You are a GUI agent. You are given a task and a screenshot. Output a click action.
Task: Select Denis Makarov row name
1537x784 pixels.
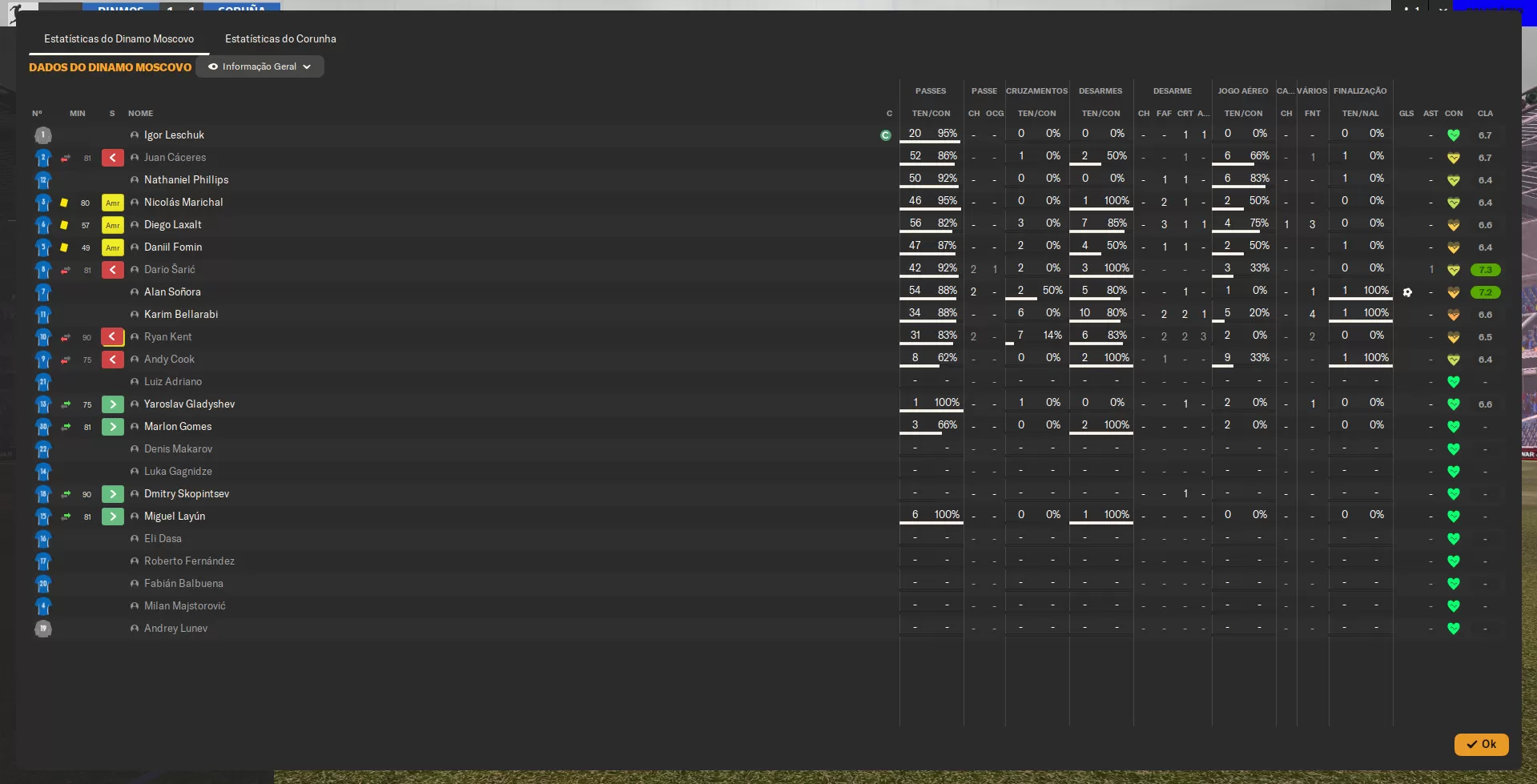(178, 449)
